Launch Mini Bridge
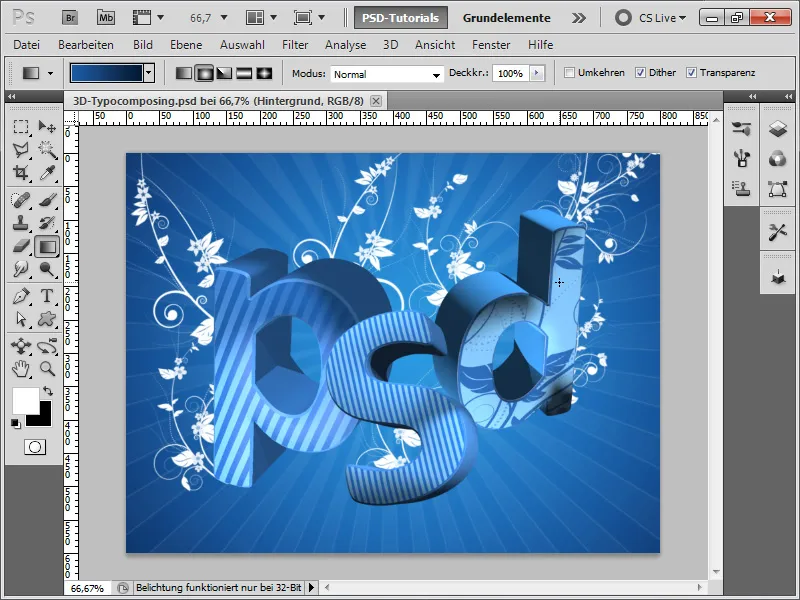The image size is (800, 600). coord(106,18)
